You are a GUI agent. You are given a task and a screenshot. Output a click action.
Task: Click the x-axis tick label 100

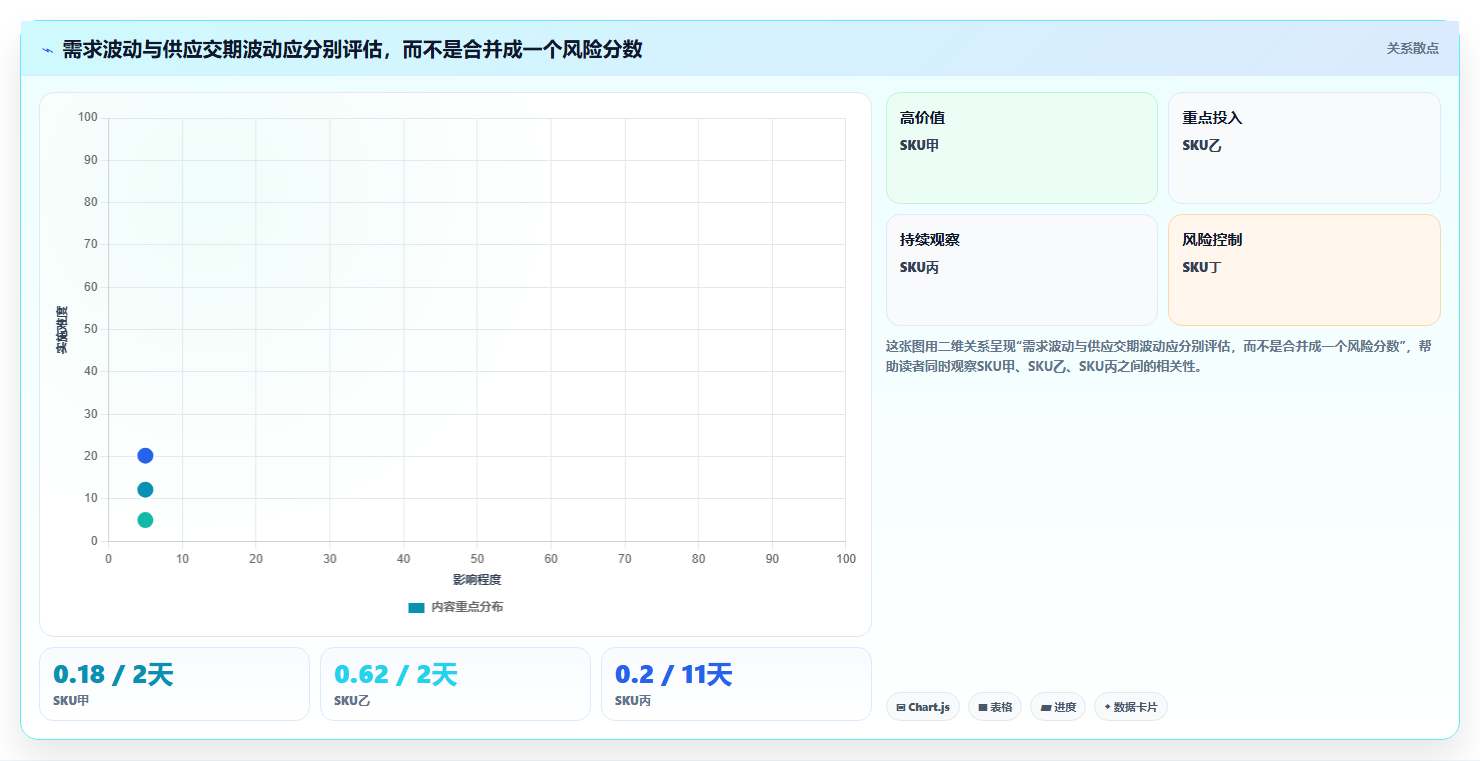click(x=846, y=559)
